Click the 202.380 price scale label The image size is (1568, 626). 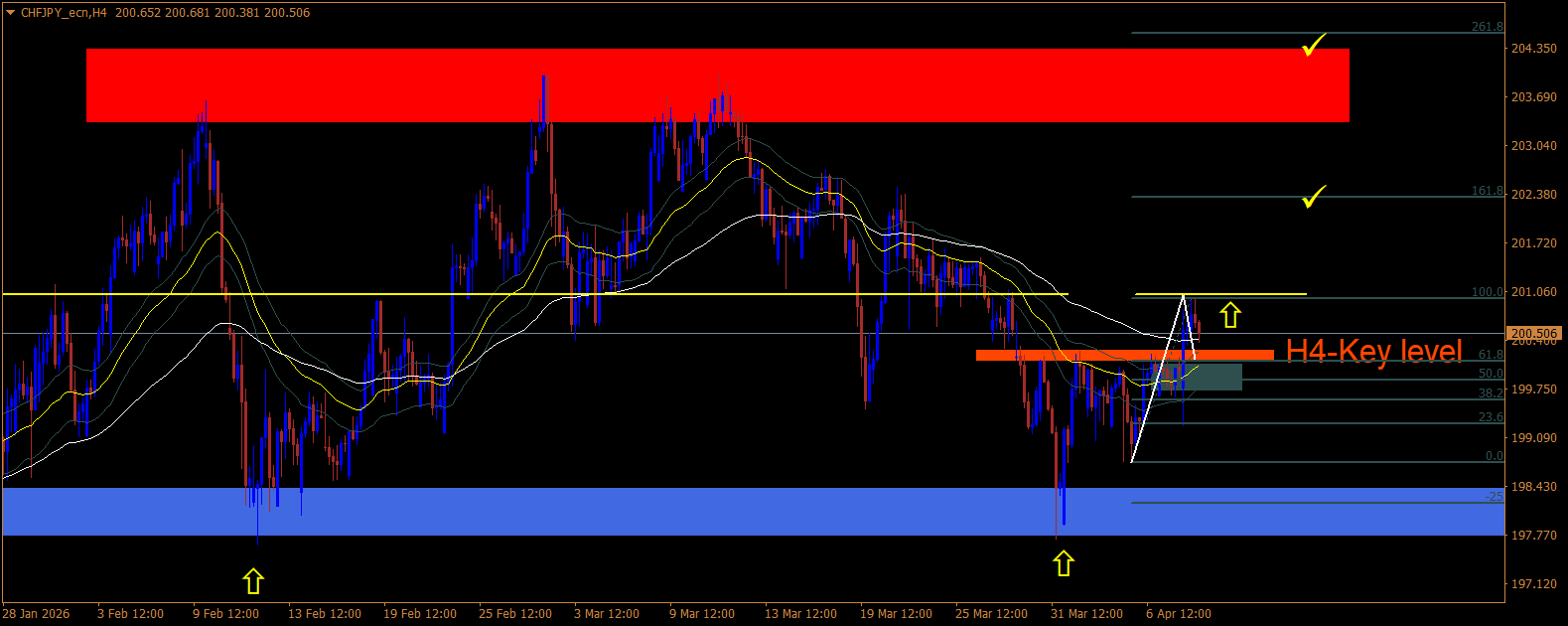click(x=1534, y=194)
